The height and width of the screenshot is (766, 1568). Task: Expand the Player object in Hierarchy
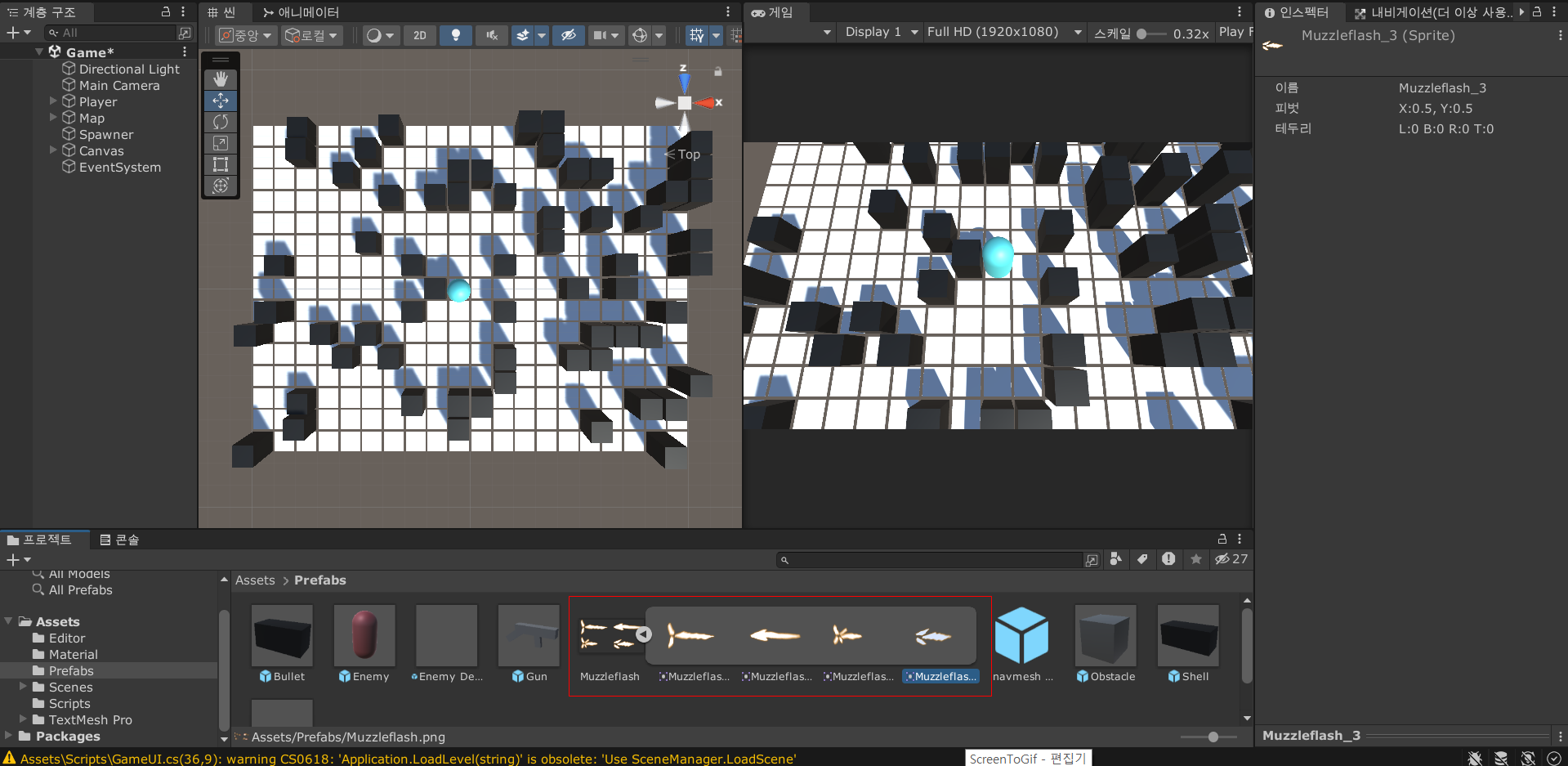tap(53, 101)
